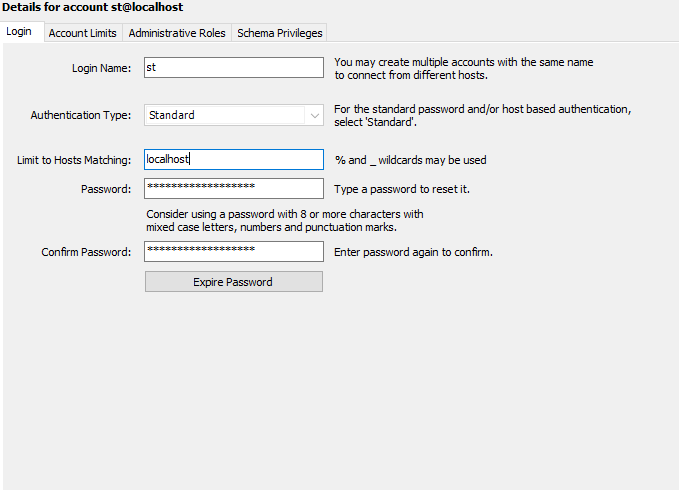Focus the Limit to Hosts Matching field
679x490 pixels.
pyautogui.click(x=234, y=160)
